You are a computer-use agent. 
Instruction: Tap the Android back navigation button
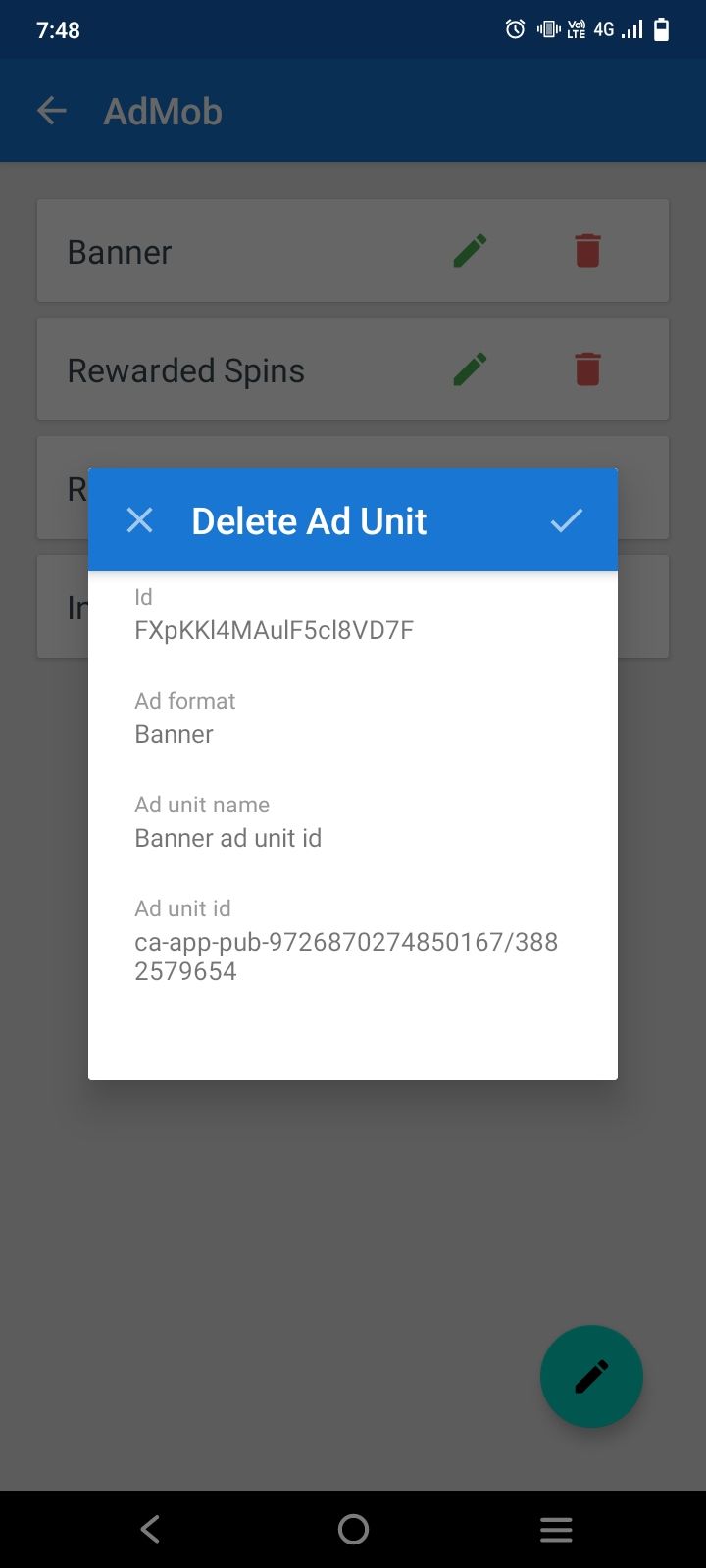tap(150, 1529)
